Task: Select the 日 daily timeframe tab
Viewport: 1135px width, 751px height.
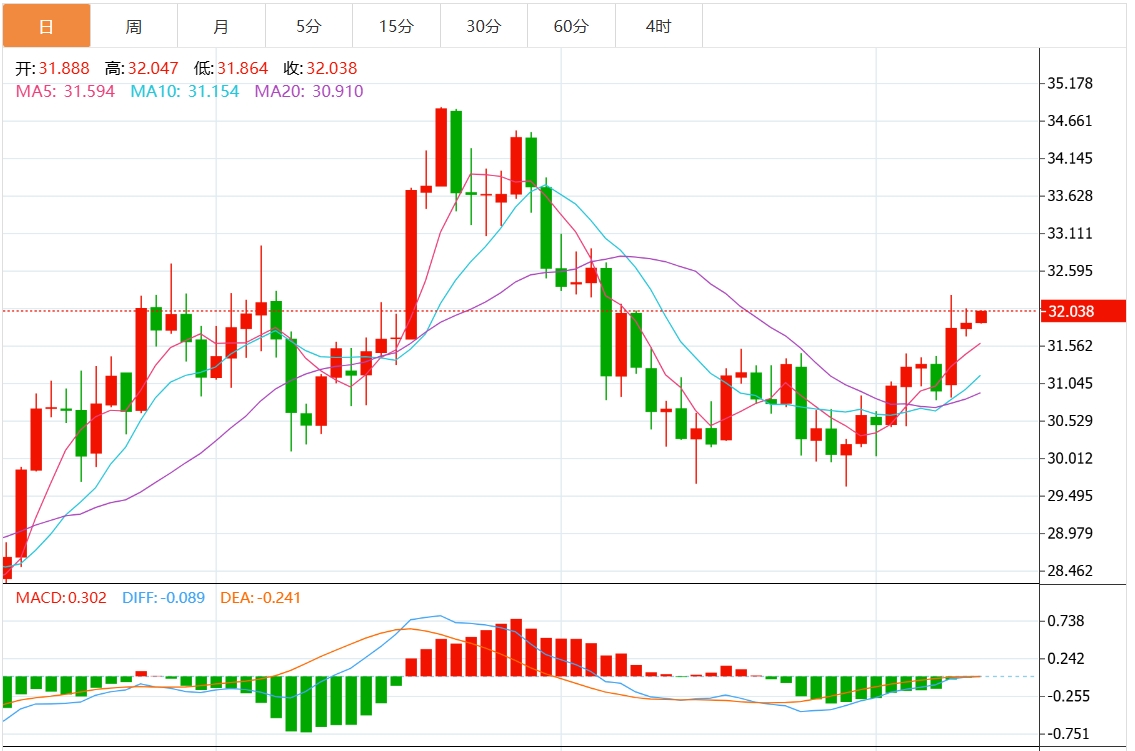Action: (46, 26)
